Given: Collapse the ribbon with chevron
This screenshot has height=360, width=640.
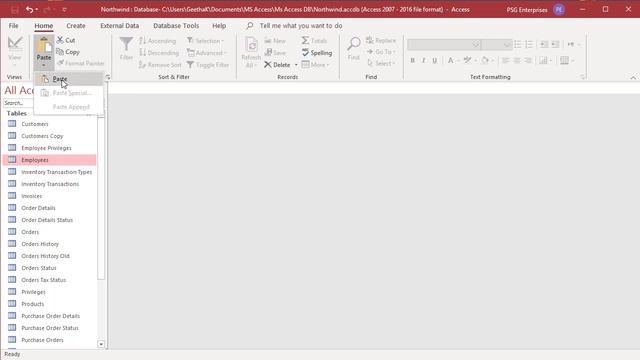Looking at the screenshot, I should (x=633, y=77).
